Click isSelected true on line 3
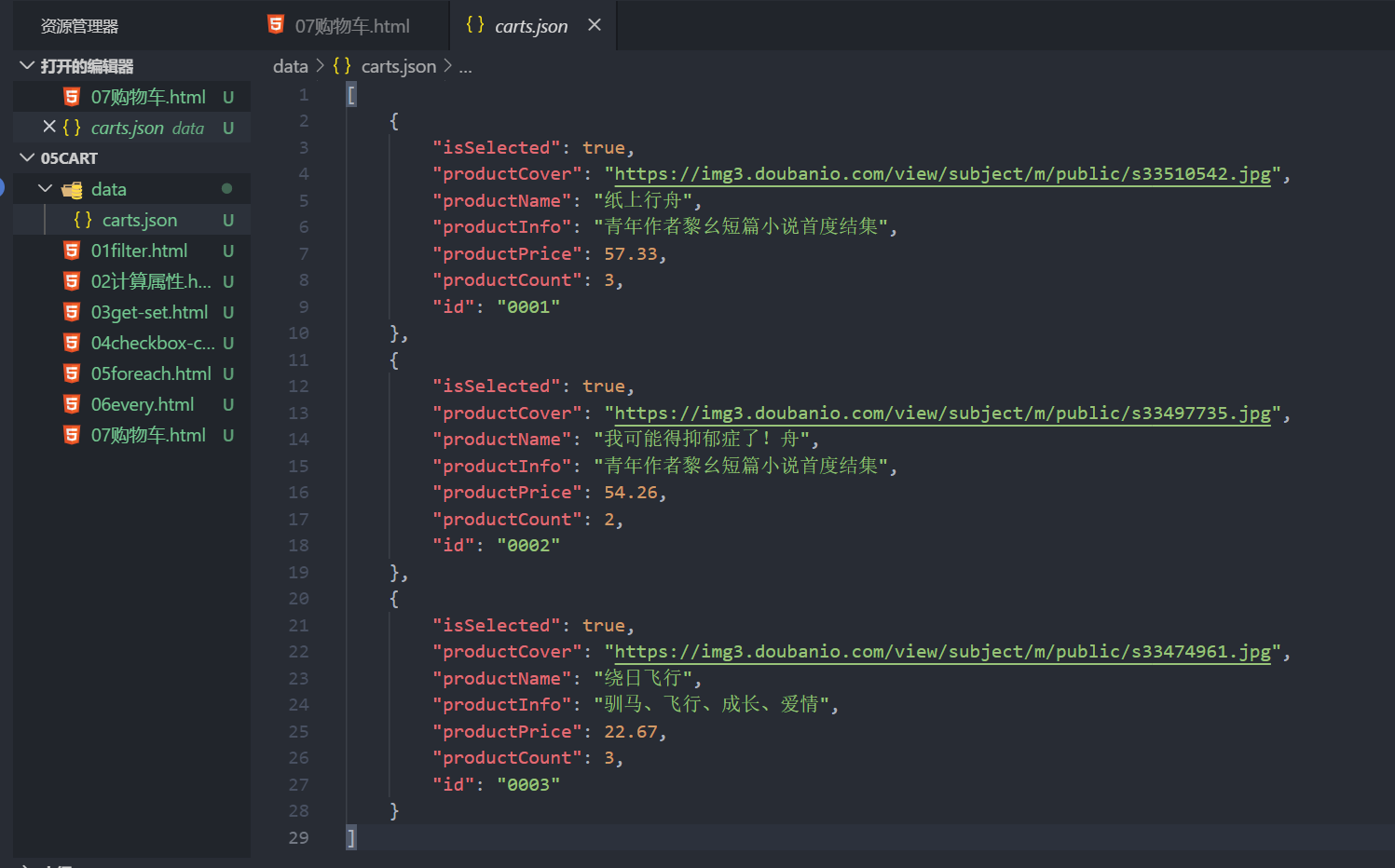This screenshot has height=868, width=1395. (603, 148)
